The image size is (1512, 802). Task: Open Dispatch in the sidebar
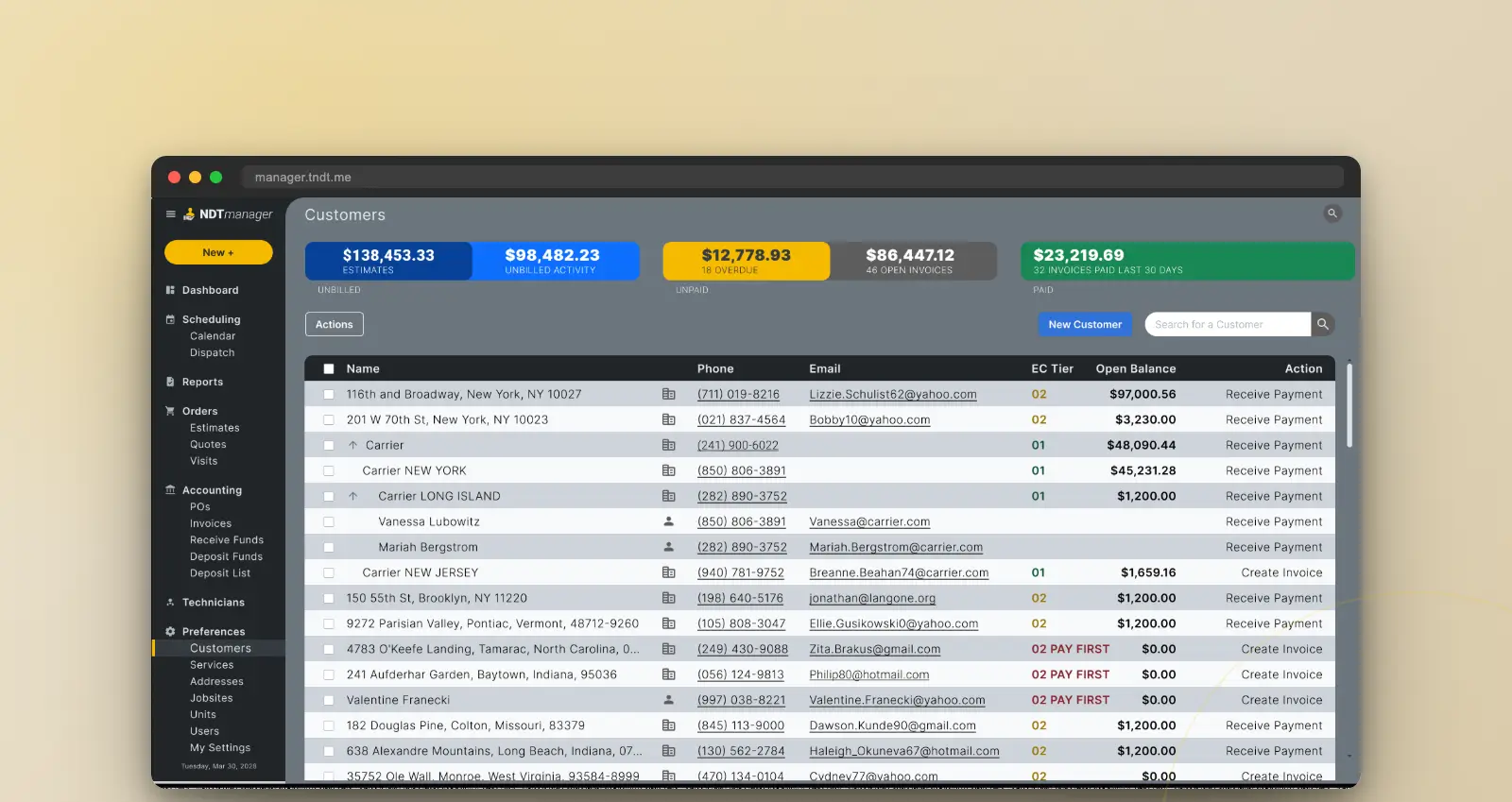pyautogui.click(x=212, y=353)
